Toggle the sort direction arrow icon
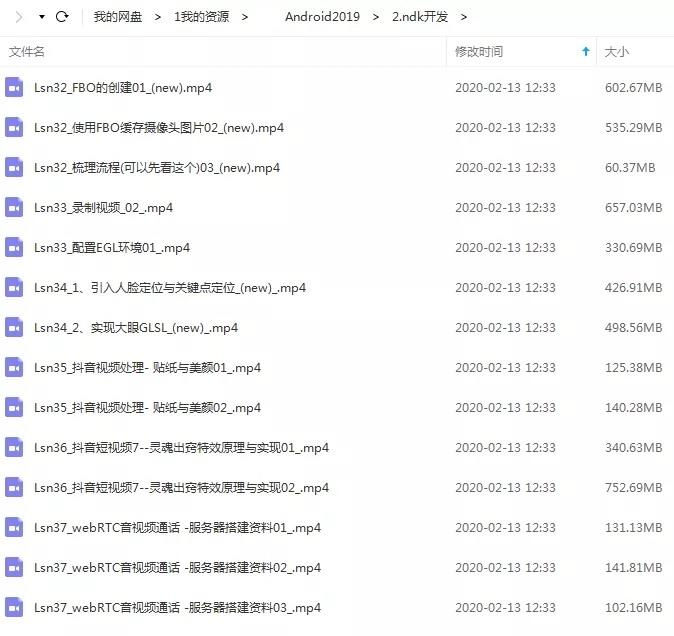Viewport: 674px width, 636px height. point(585,52)
